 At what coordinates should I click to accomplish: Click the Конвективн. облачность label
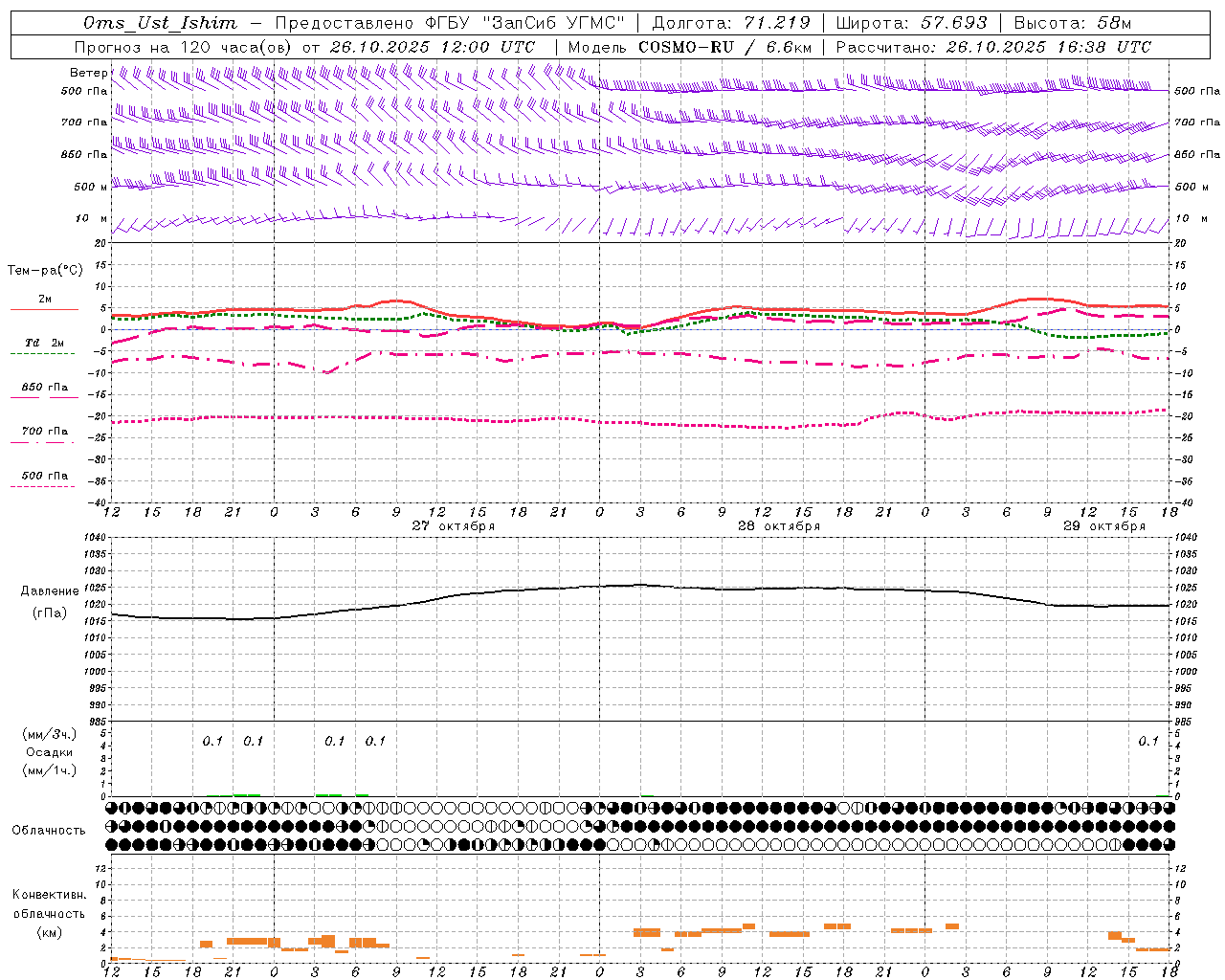49,904
